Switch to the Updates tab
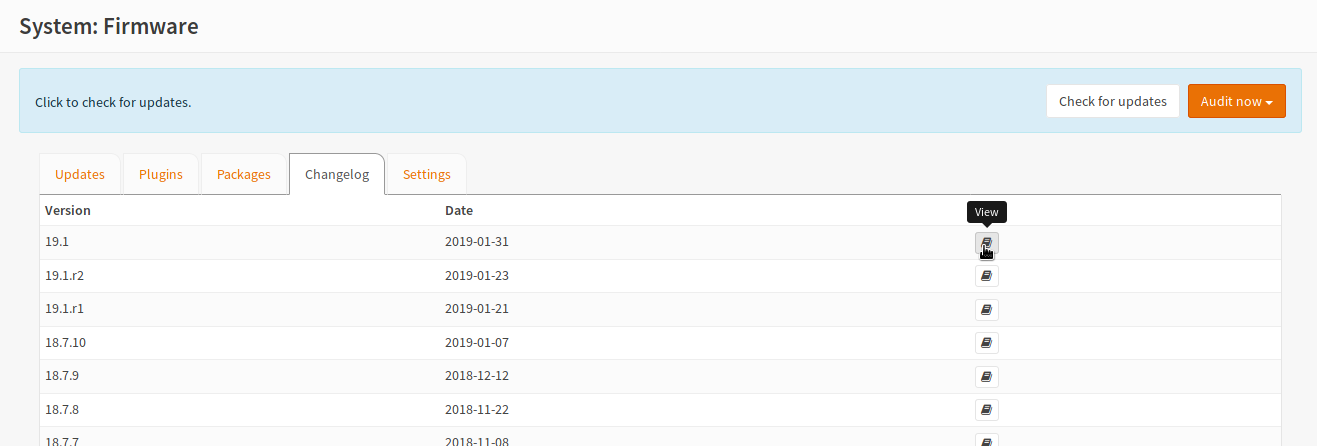The image size is (1317, 446). 80,174
